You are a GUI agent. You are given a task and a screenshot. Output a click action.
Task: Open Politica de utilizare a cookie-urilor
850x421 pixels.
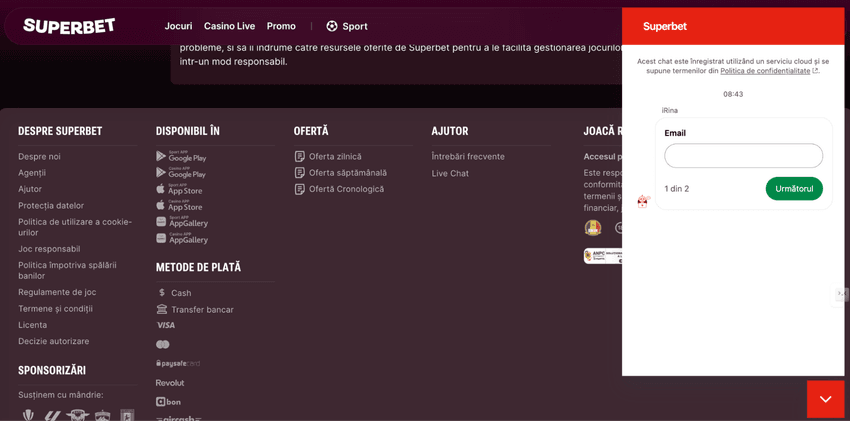point(75,227)
